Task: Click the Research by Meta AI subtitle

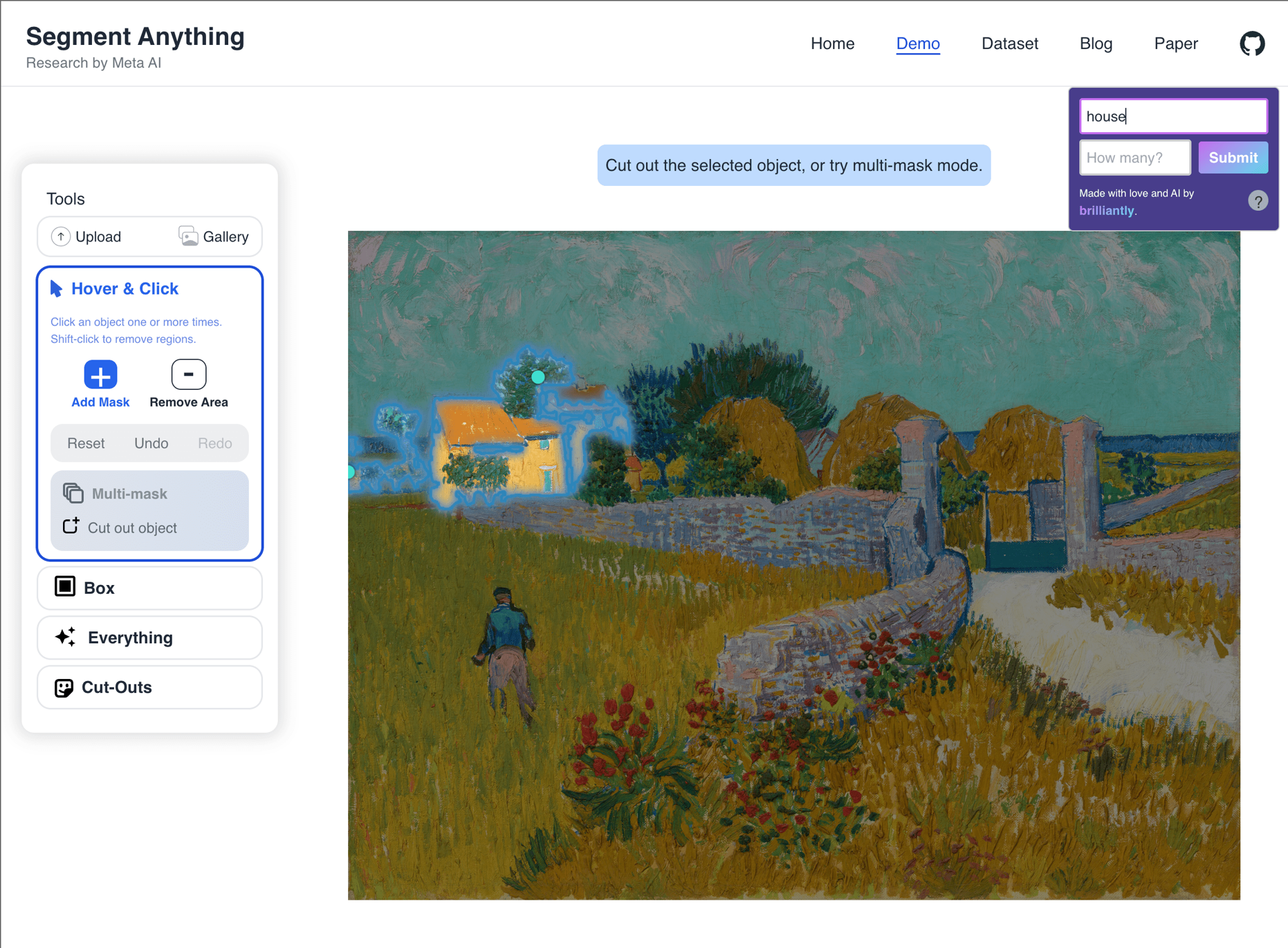Action: 93,63
